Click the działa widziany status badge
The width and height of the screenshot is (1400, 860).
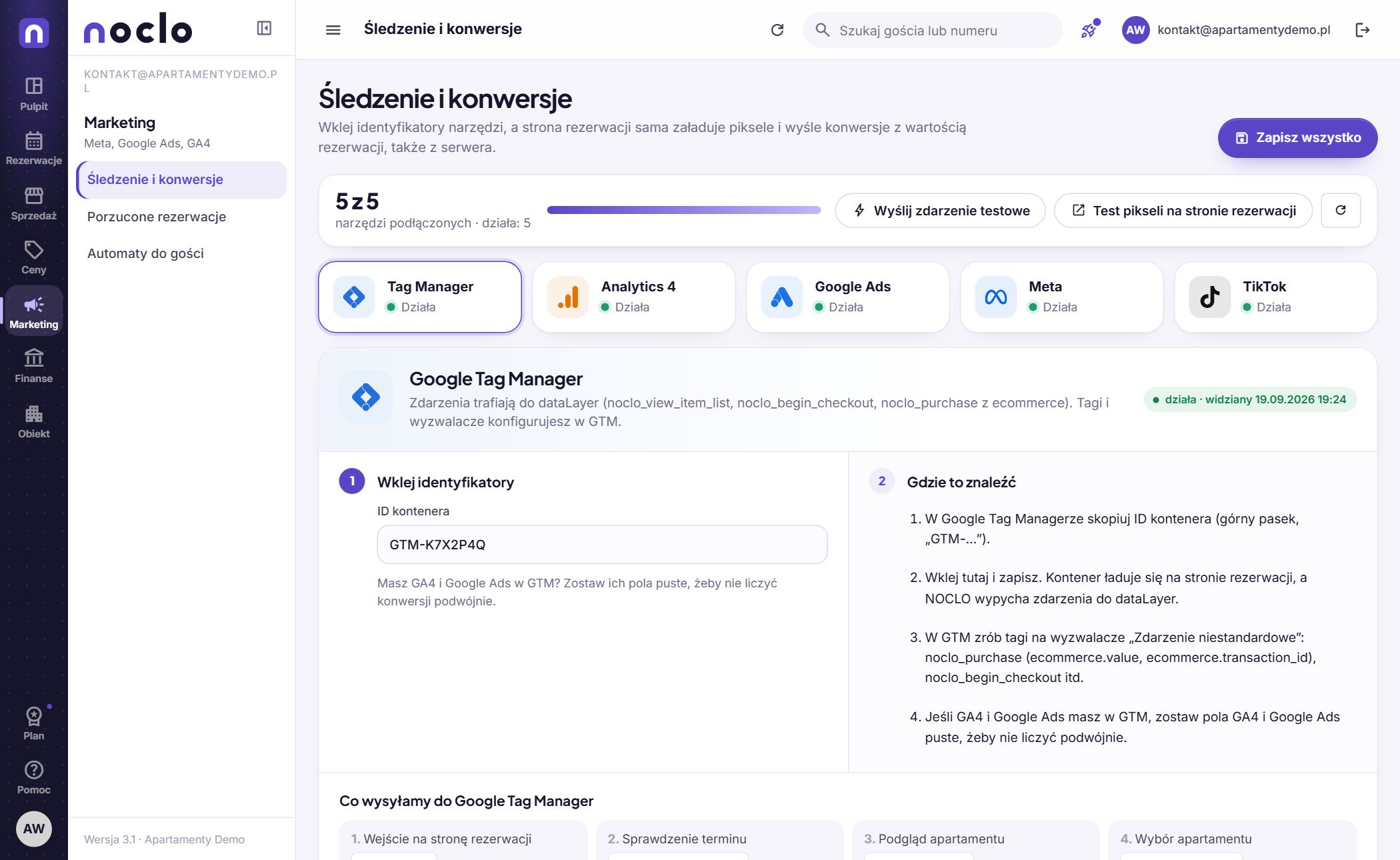(x=1250, y=399)
